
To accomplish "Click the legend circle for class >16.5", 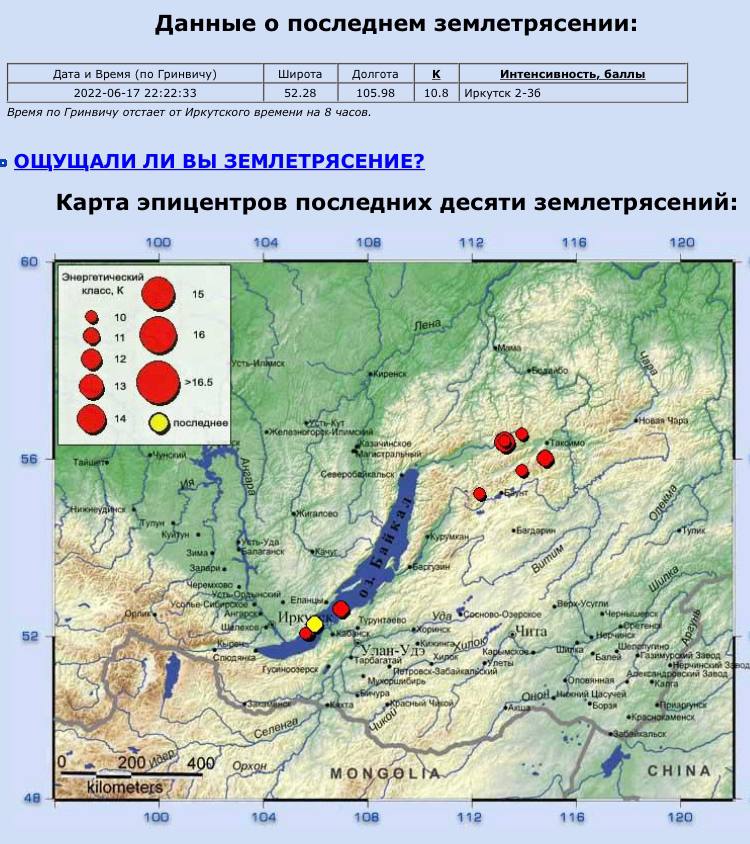I will tap(158, 383).
